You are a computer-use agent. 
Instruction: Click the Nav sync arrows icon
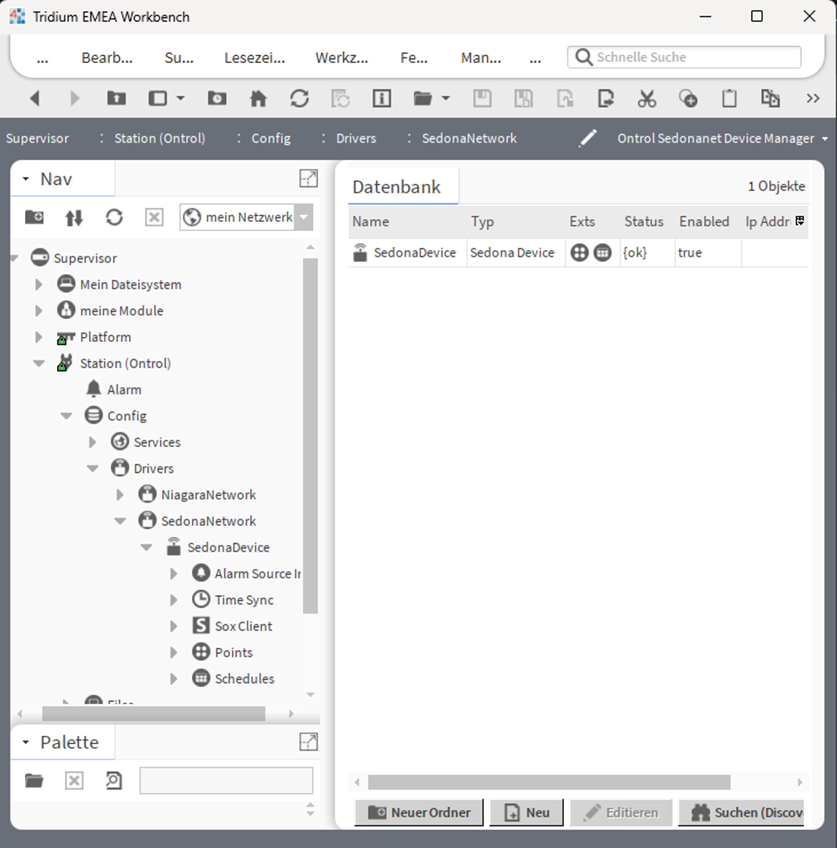74,217
